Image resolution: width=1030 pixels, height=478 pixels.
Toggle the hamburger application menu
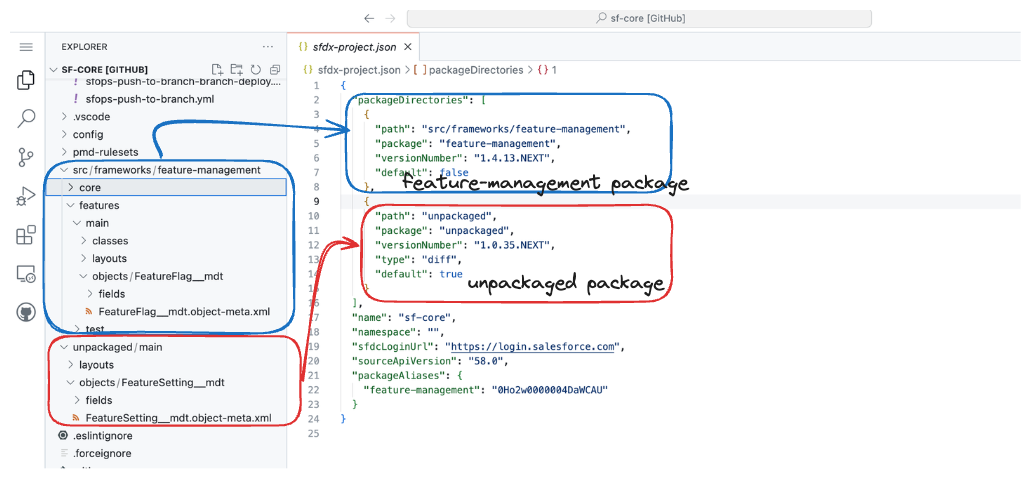pyautogui.click(x=27, y=47)
